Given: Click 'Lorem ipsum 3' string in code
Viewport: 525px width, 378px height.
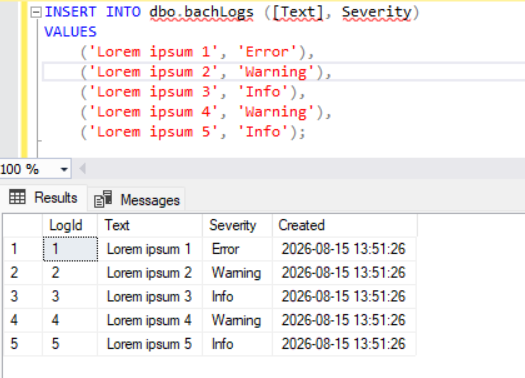Looking at the screenshot, I should tap(153, 92).
